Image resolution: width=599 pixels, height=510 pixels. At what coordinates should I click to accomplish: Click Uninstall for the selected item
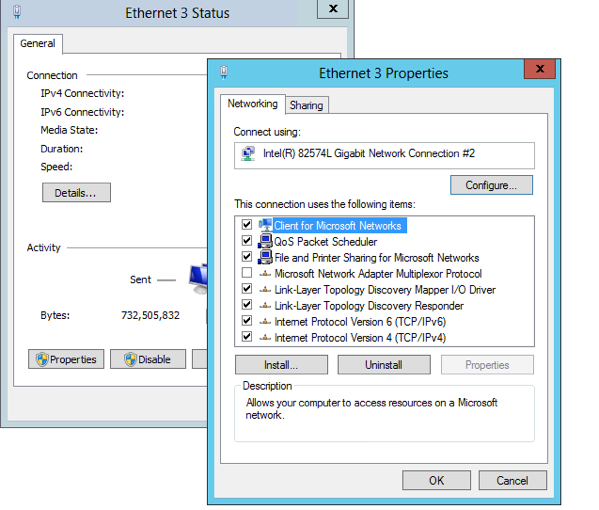384,365
